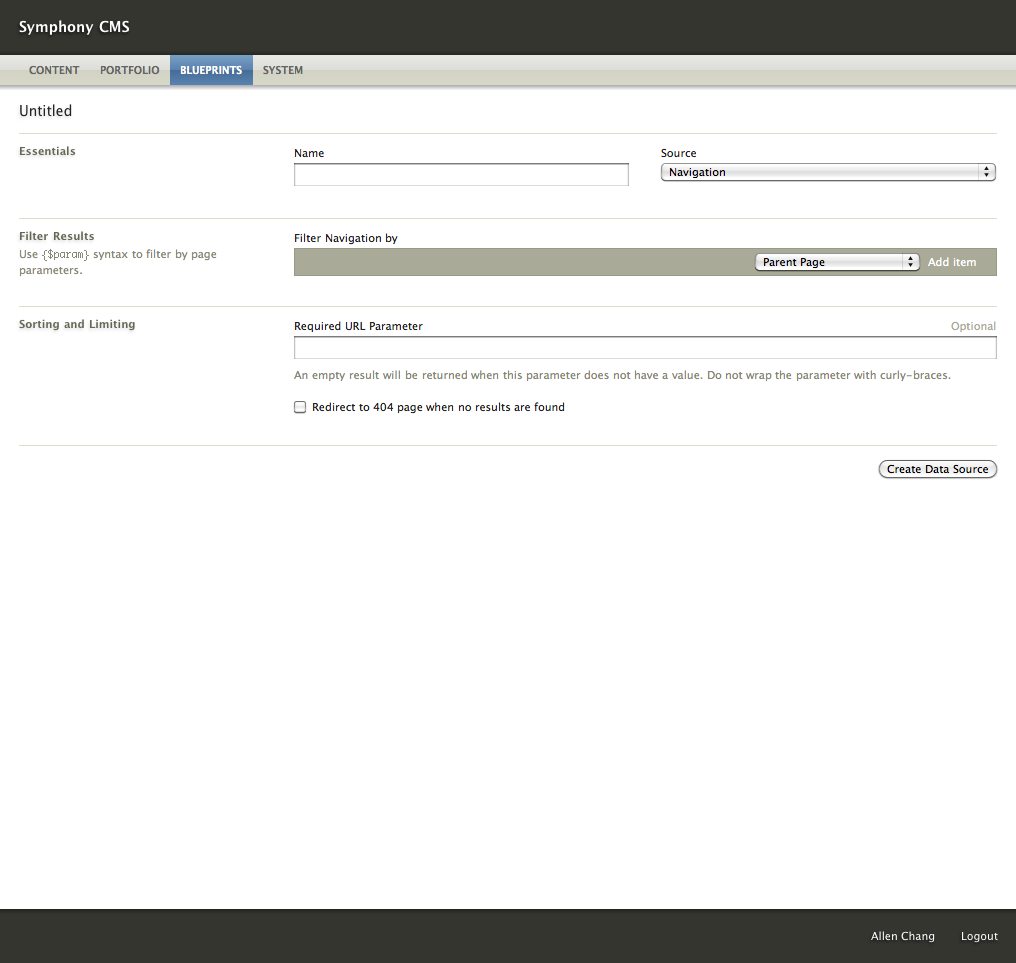Click the Create Data Source button
1016x963 pixels.
point(937,469)
